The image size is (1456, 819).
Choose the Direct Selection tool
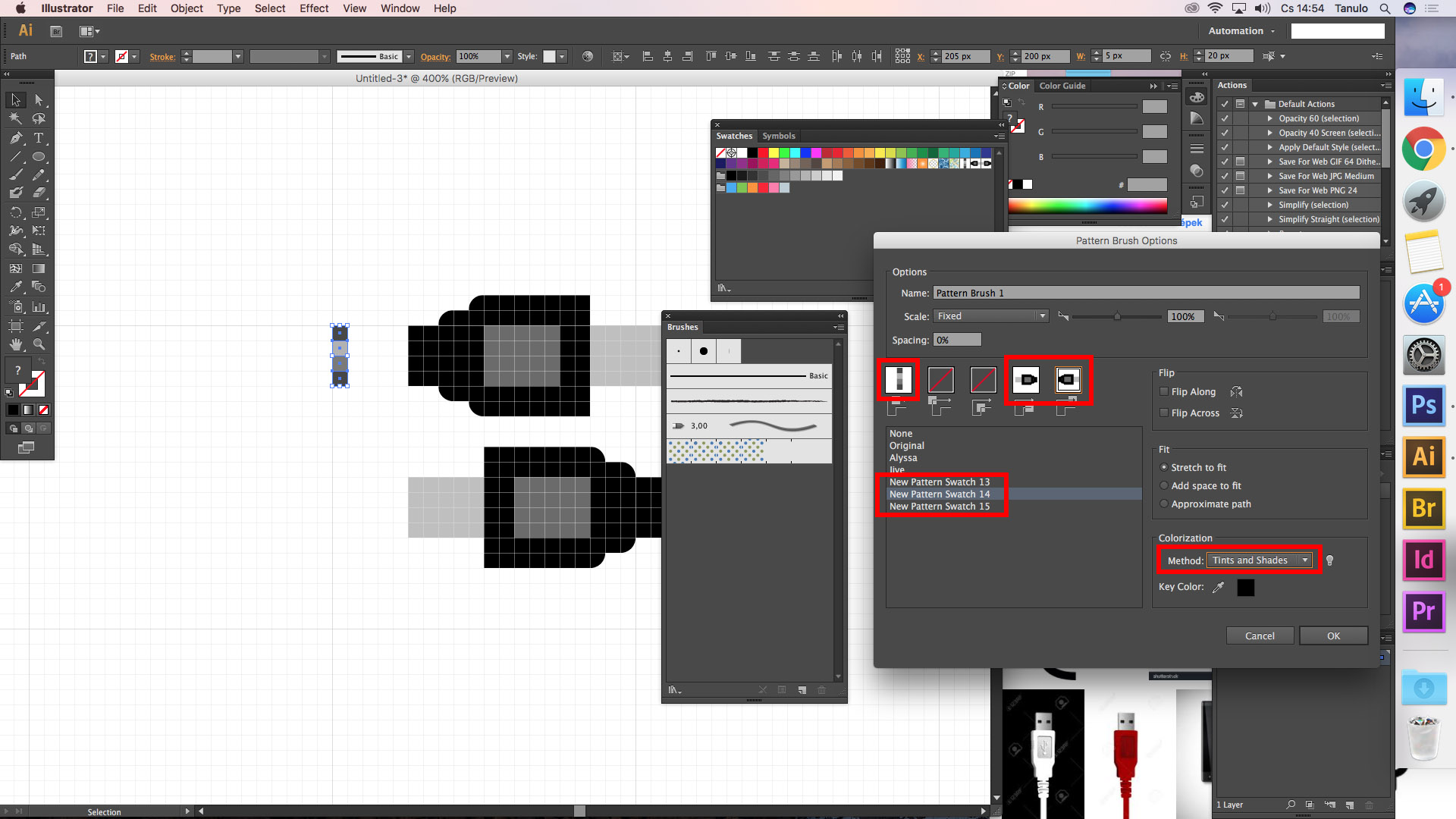click(x=39, y=100)
